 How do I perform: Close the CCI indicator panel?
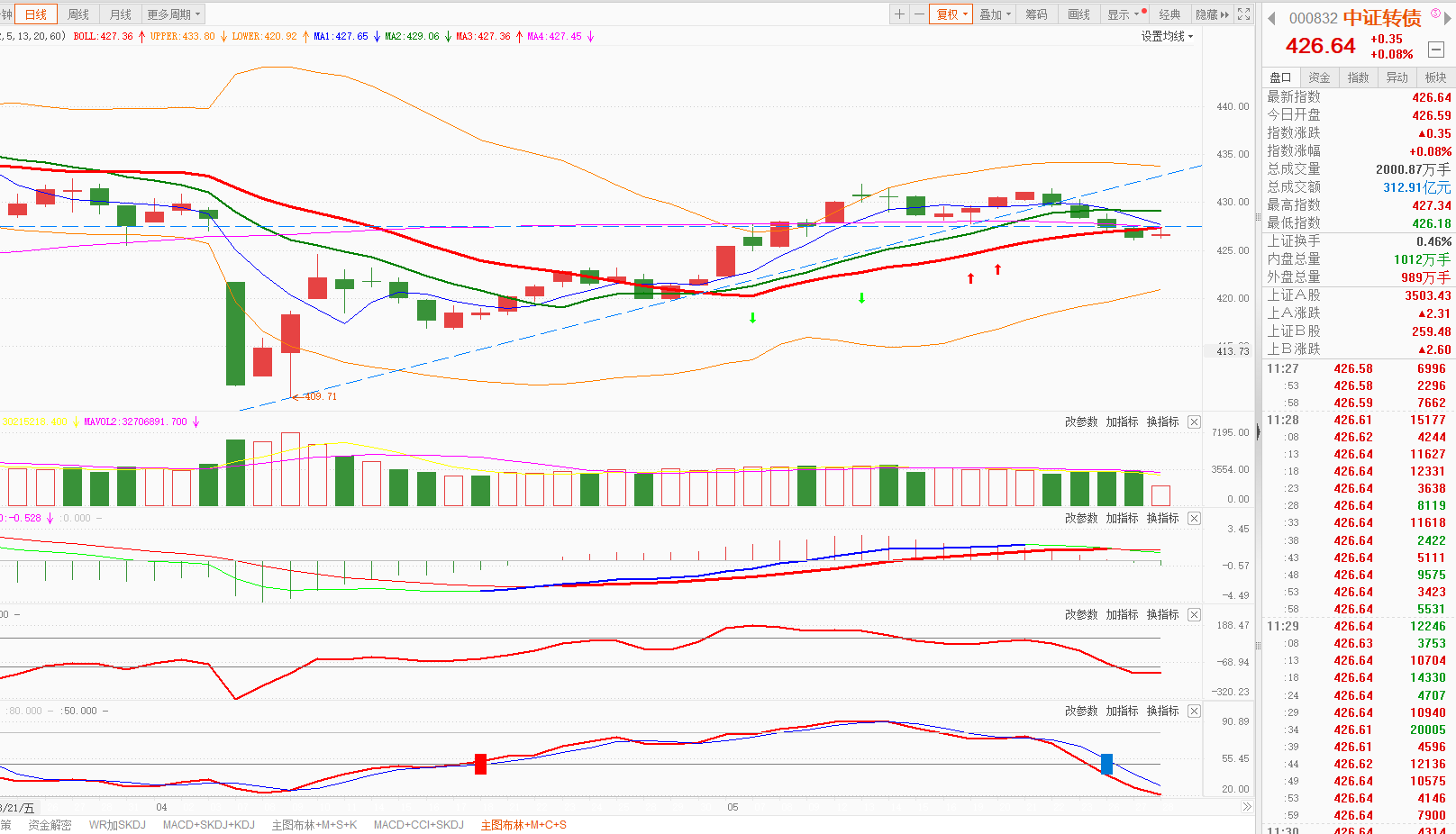coord(1194,614)
